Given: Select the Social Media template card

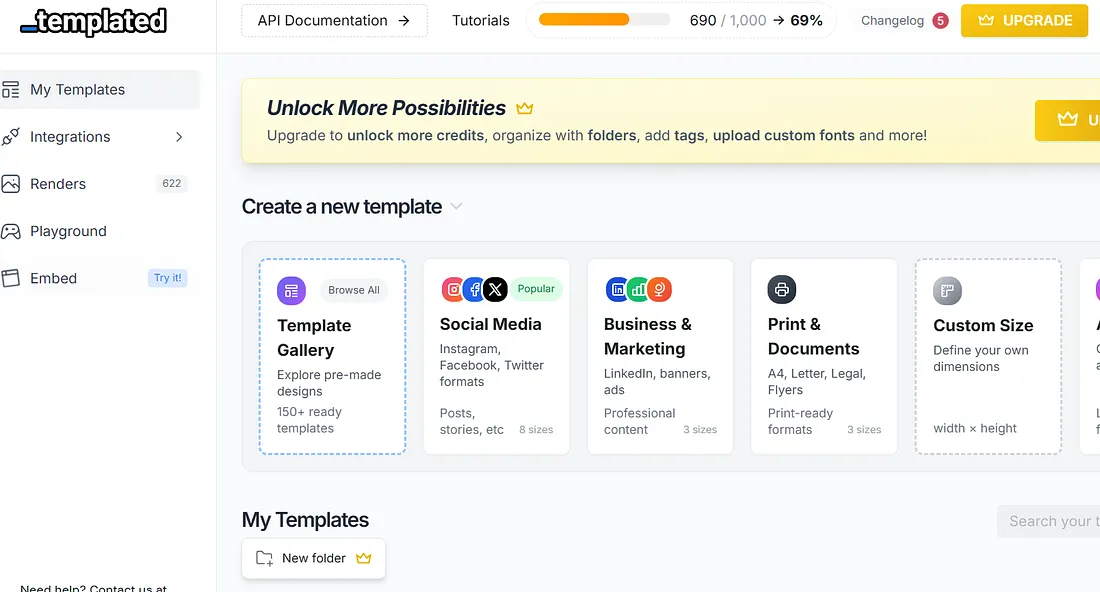Looking at the screenshot, I should tap(497, 356).
